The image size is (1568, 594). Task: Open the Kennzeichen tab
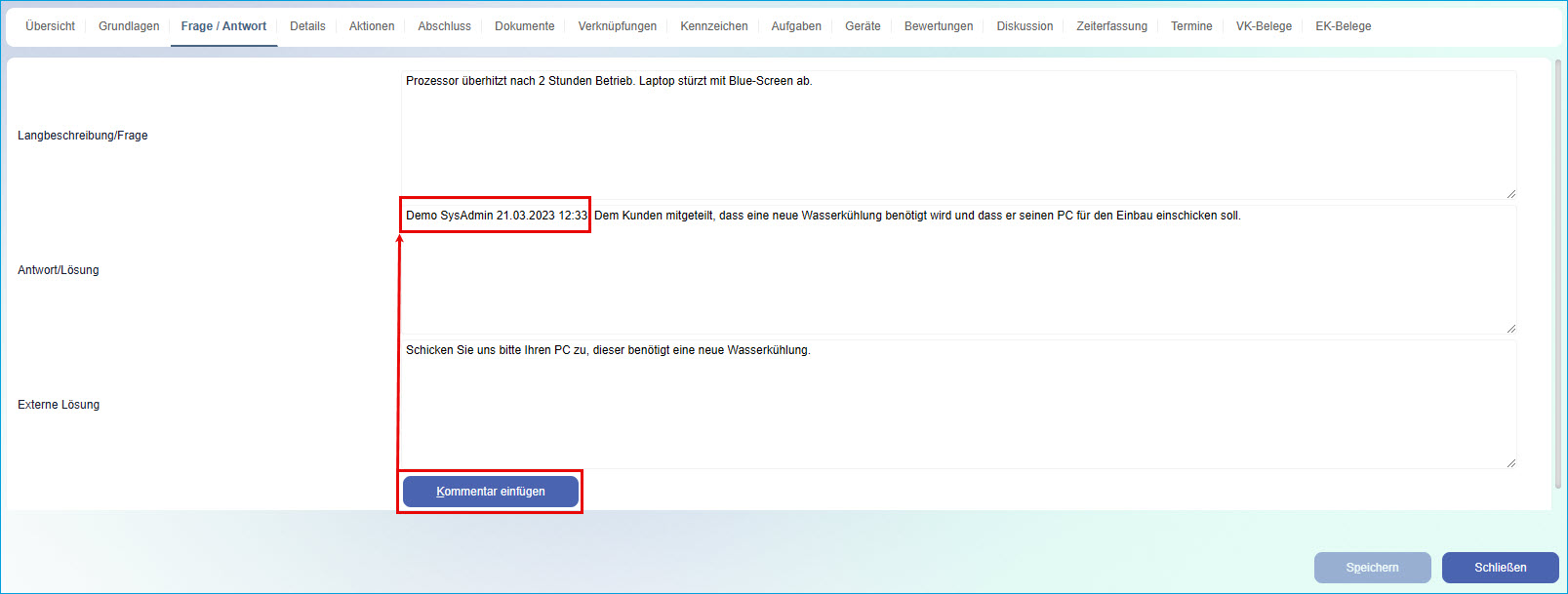coord(713,26)
